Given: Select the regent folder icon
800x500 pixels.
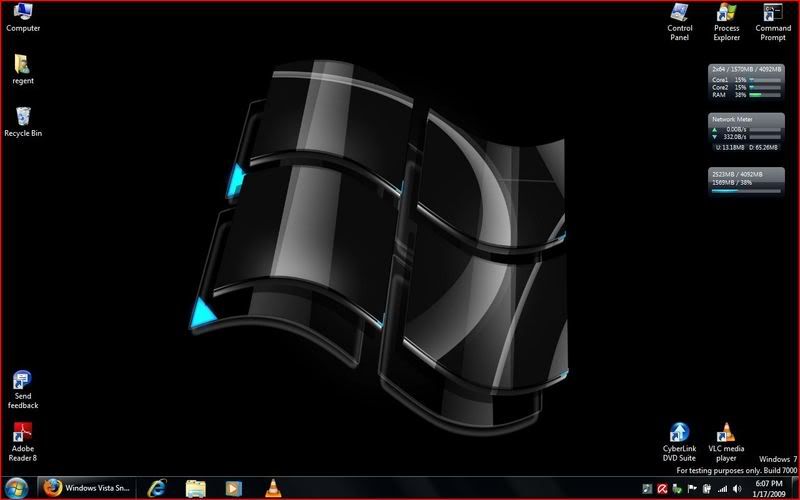Looking at the screenshot, I should tap(22, 69).
